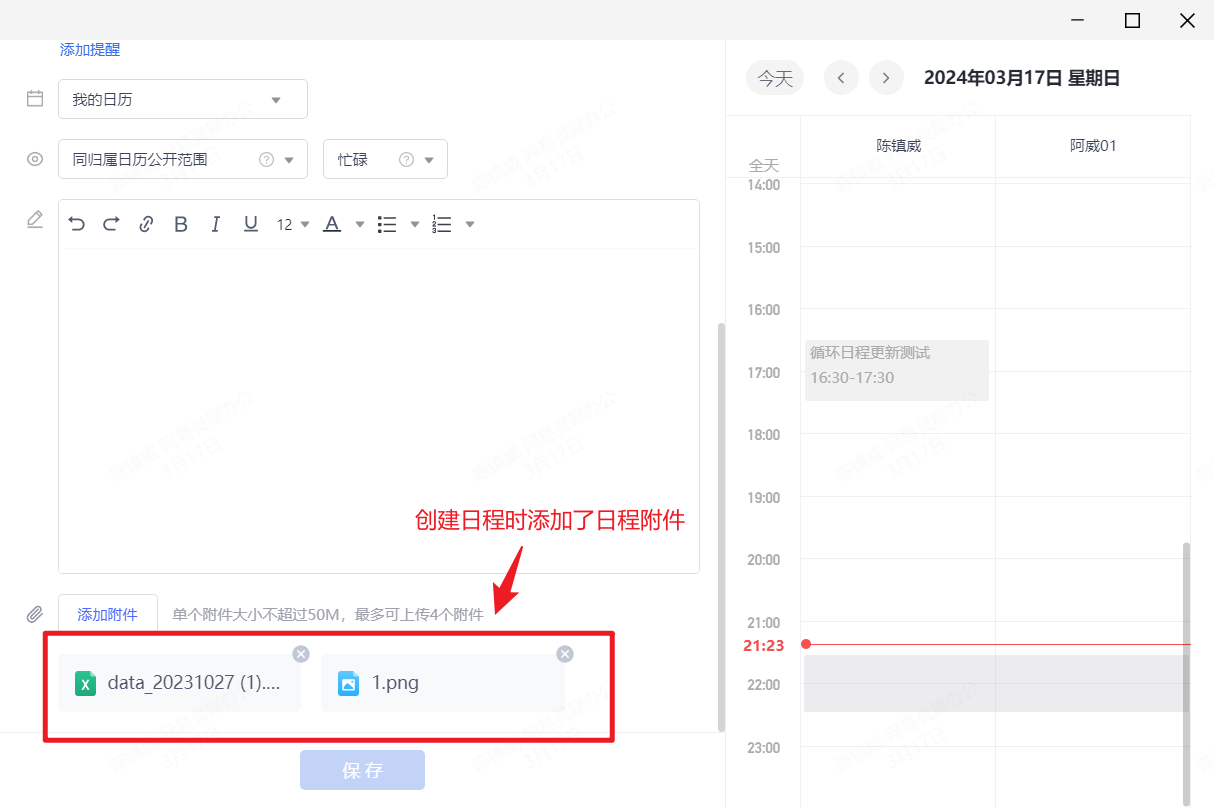Click the 添加提醒 link
This screenshot has width=1214, height=808.
pos(90,50)
